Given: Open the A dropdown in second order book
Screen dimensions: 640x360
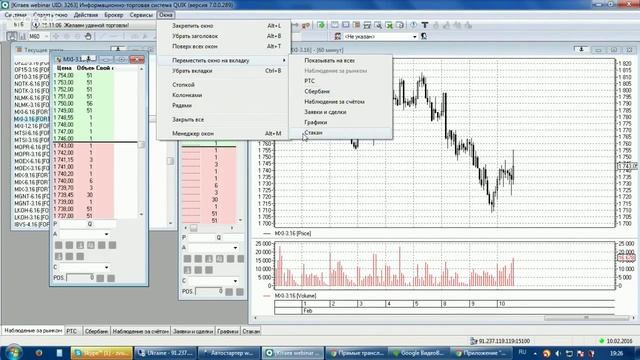Looking at the screenshot, I should coord(236,248).
